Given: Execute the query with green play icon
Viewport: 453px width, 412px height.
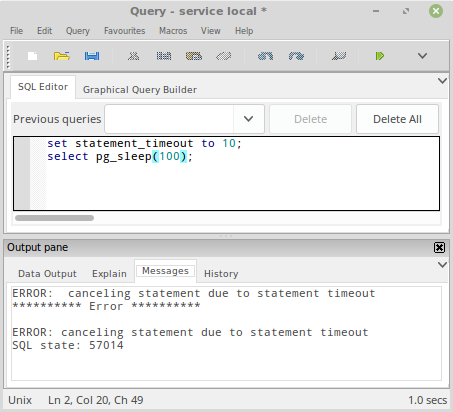Looking at the screenshot, I should 380,56.
